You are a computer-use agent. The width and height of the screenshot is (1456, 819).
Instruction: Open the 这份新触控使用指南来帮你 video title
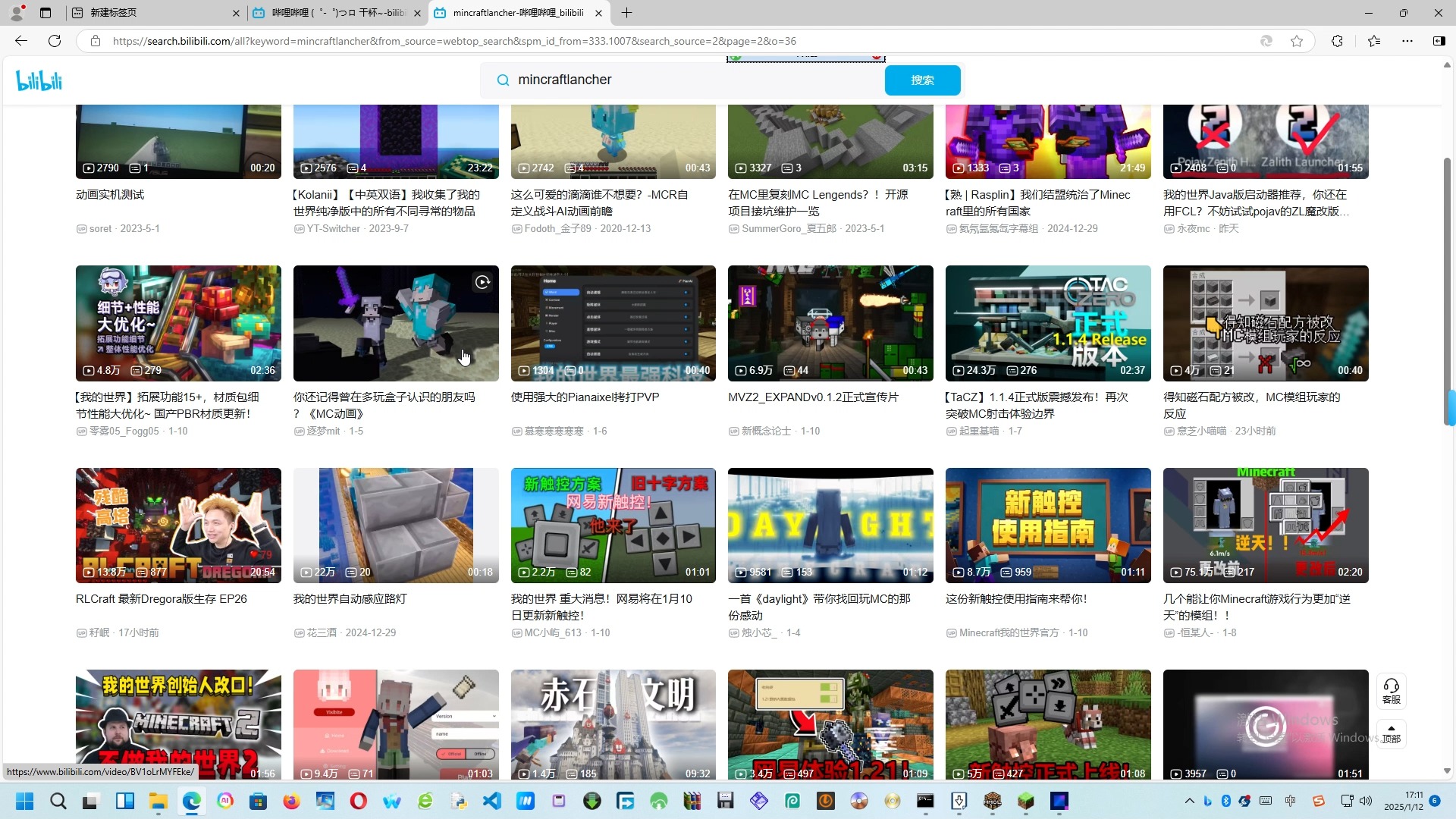coord(1016,599)
